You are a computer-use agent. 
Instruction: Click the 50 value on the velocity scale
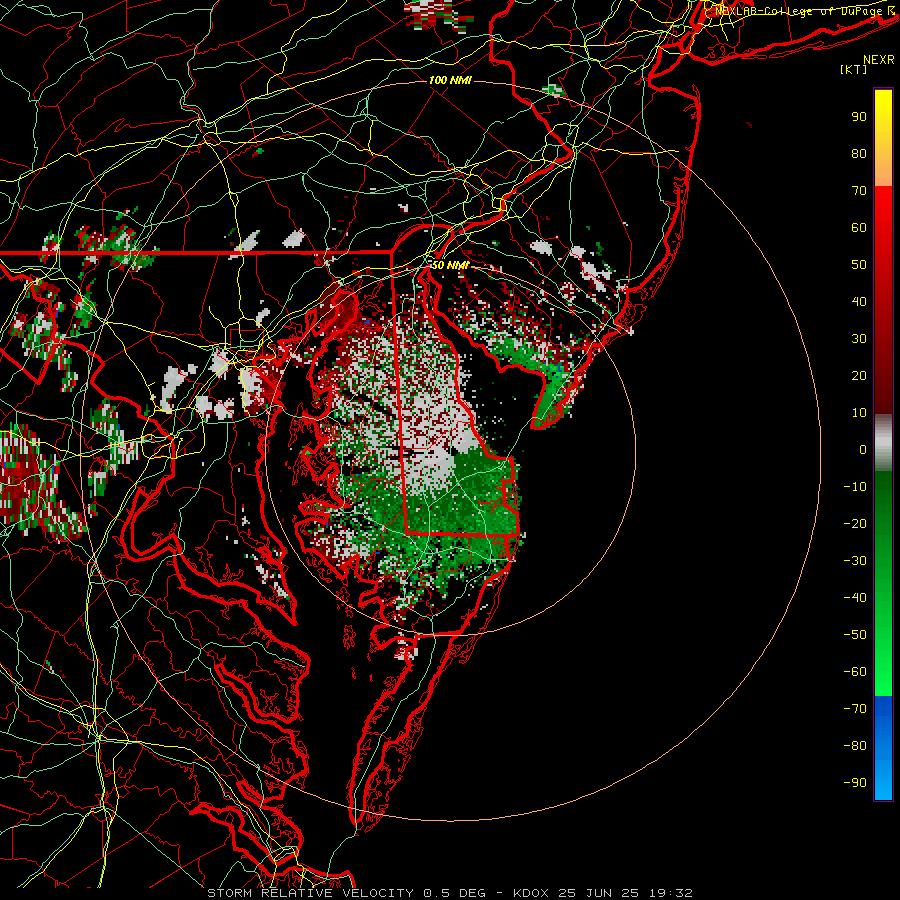[859, 265]
